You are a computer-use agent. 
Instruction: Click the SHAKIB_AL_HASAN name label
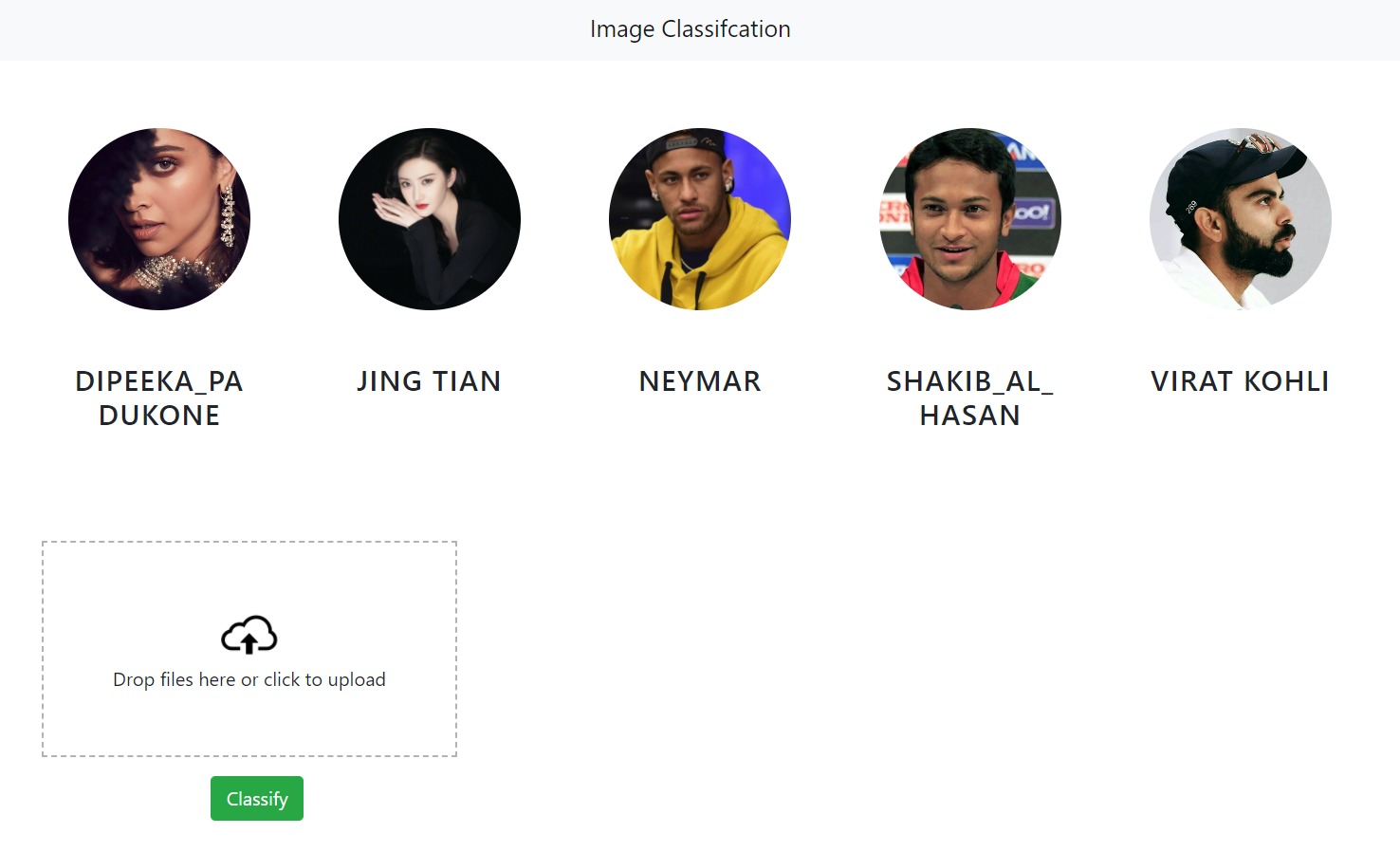[x=969, y=398]
